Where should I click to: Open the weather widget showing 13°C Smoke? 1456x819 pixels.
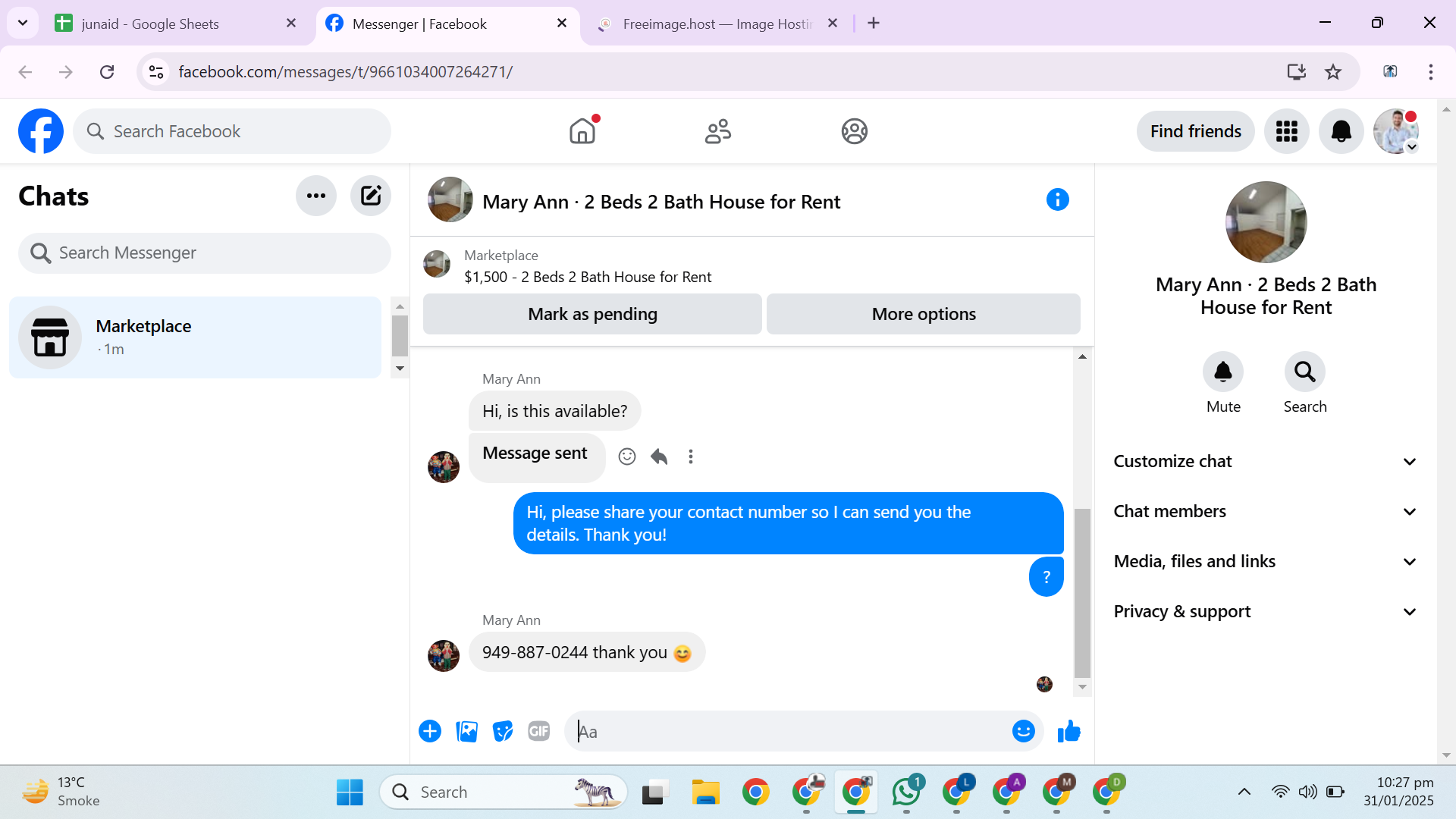point(62,792)
